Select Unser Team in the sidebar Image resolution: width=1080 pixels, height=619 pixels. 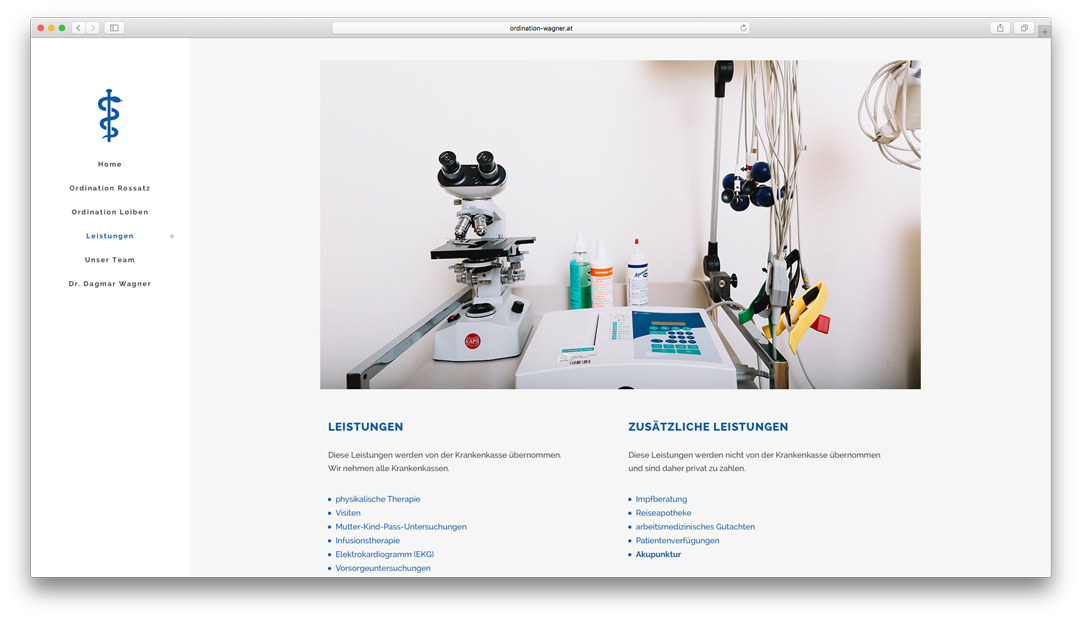(110, 260)
